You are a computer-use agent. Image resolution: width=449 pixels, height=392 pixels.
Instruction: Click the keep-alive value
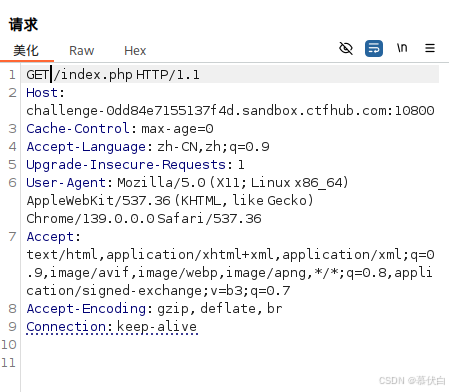tap(157, 327)
